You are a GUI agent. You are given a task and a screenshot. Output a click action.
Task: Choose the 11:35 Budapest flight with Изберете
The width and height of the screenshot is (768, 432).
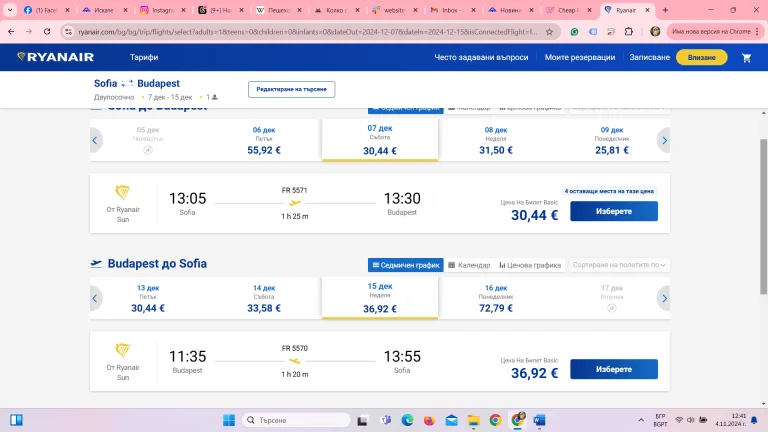(614, 369)
